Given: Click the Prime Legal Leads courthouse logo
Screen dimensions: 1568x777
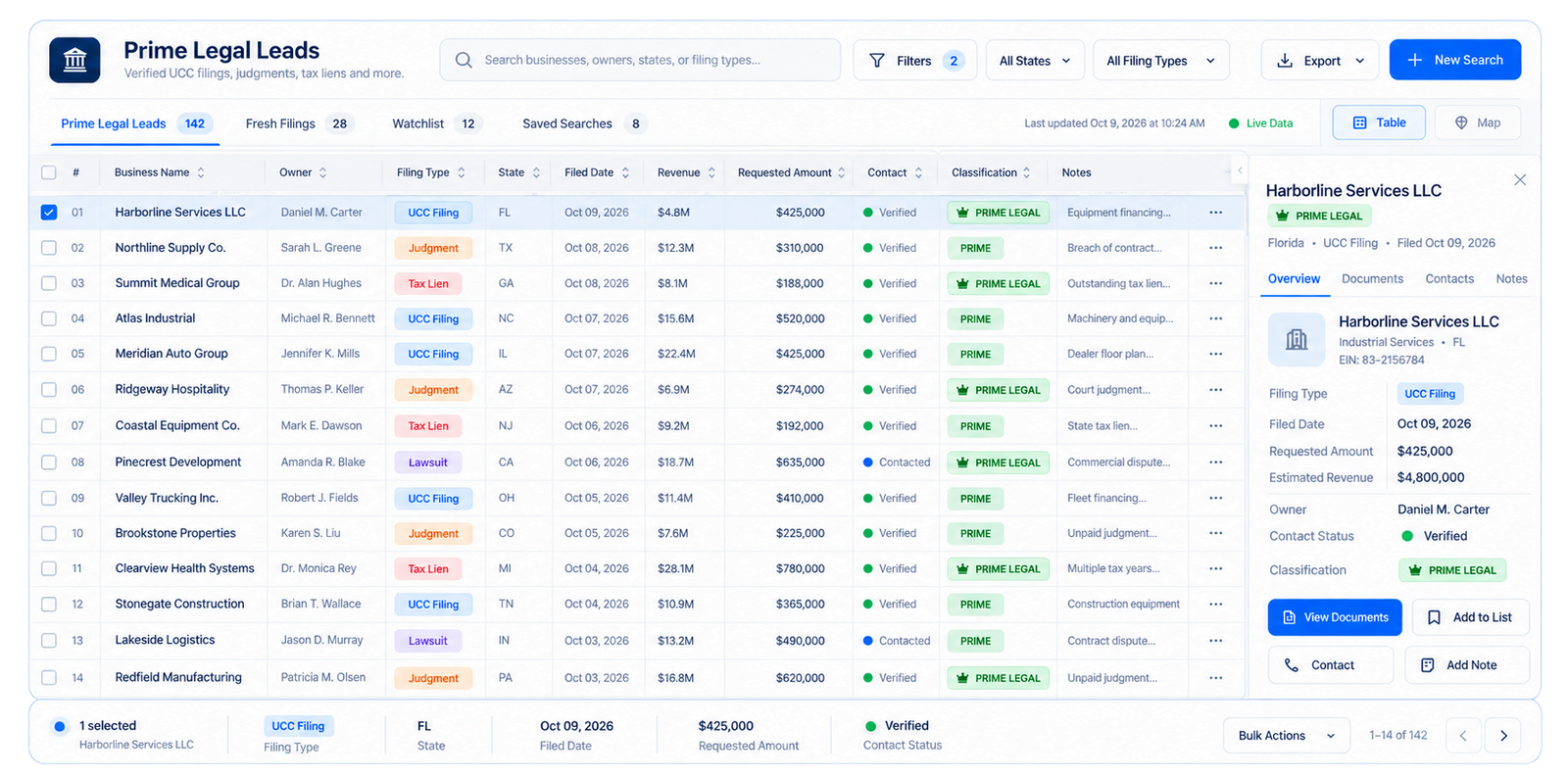Looking at the screenshot, I should [74, 61].
